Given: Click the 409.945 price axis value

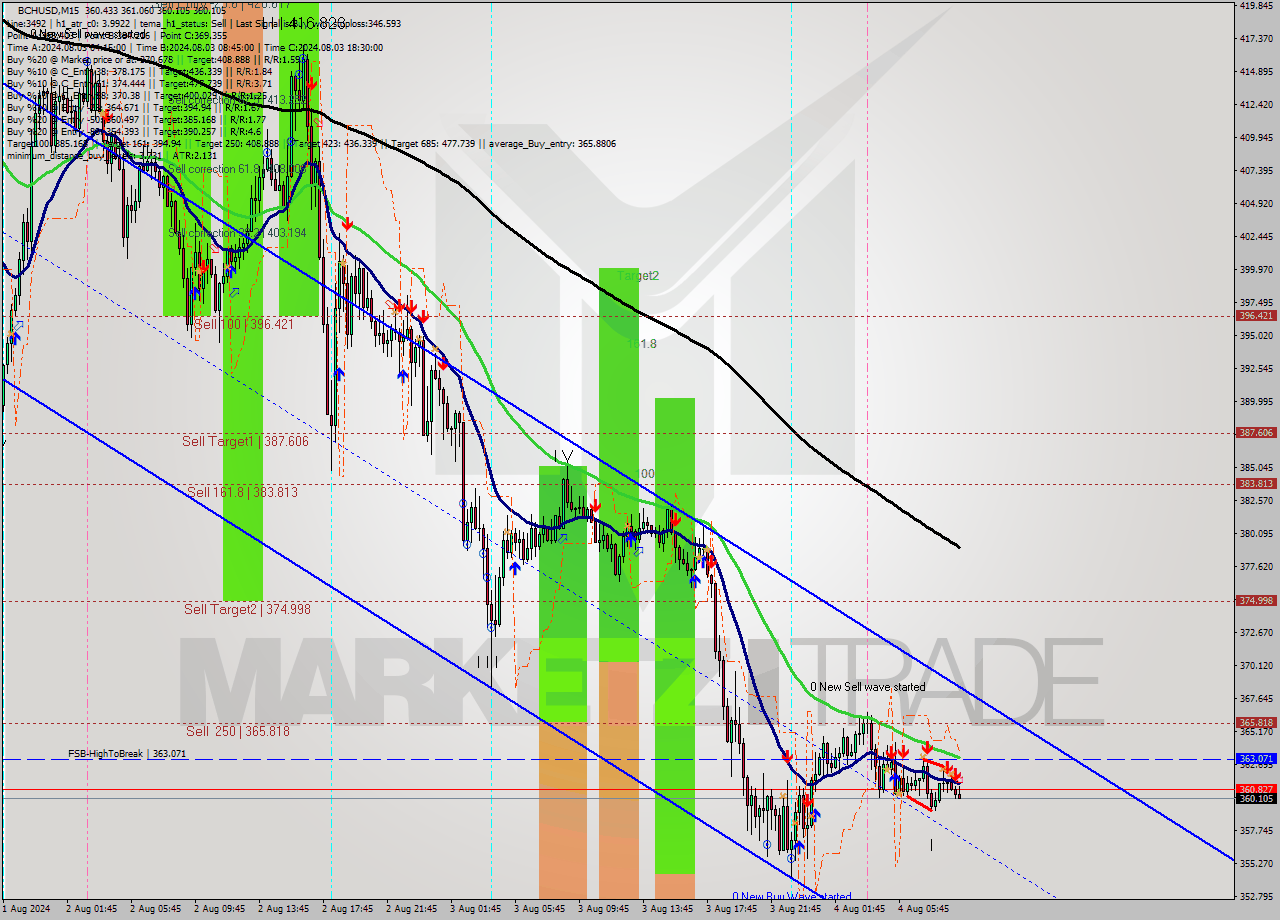Looking at the screenshot, I should [x=1256, y=137].
